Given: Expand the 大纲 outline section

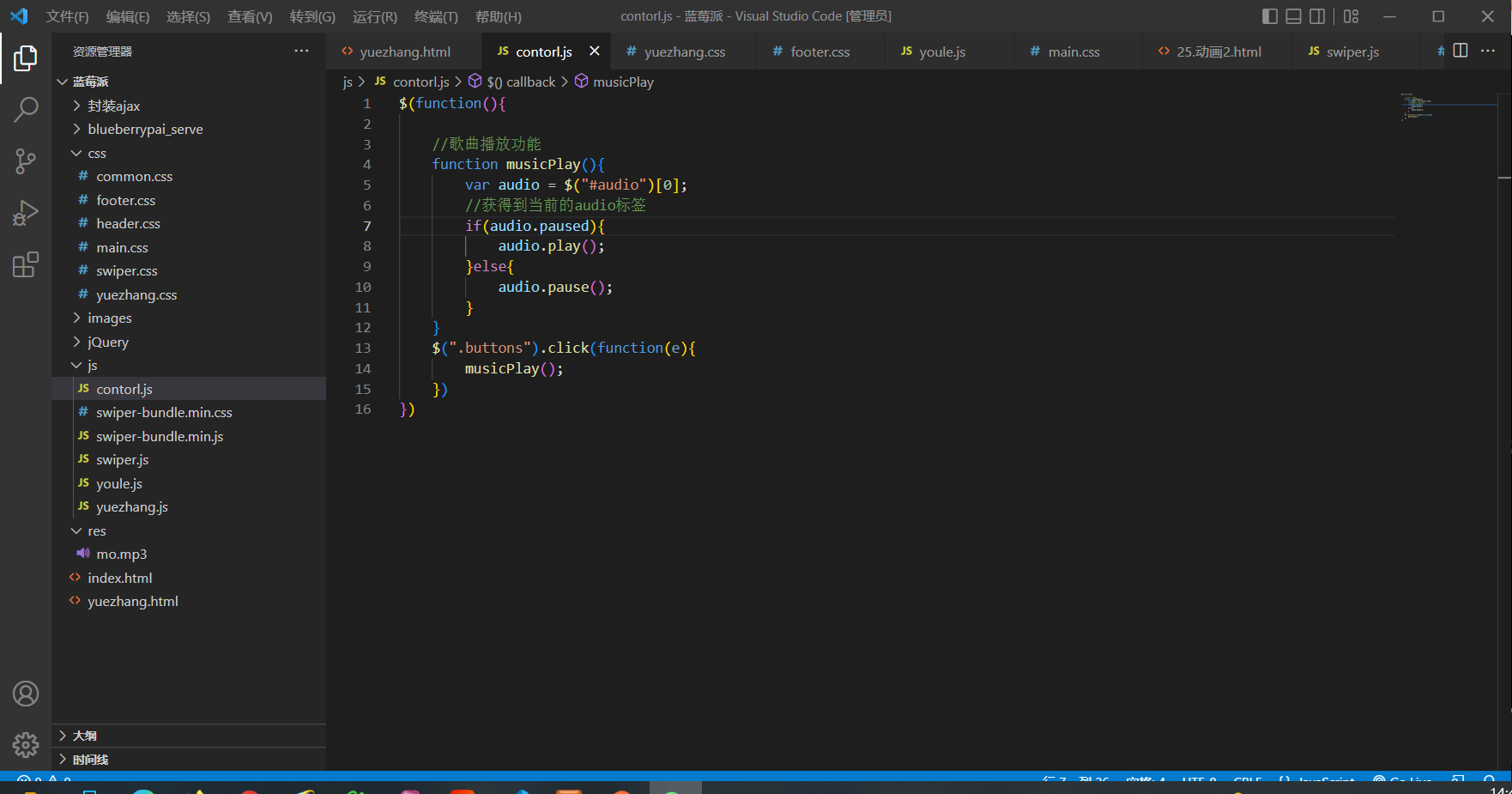Looking at the screenshot, I should 189,736.
